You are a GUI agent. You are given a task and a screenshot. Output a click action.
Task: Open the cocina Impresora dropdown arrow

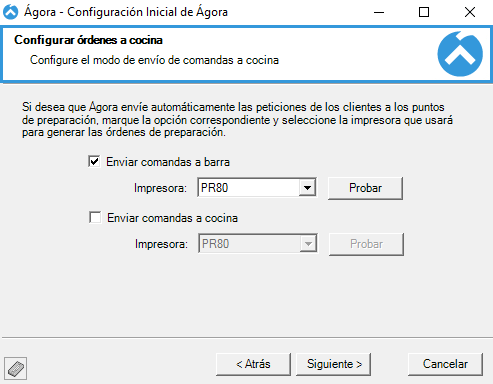(x=308, y=244)
